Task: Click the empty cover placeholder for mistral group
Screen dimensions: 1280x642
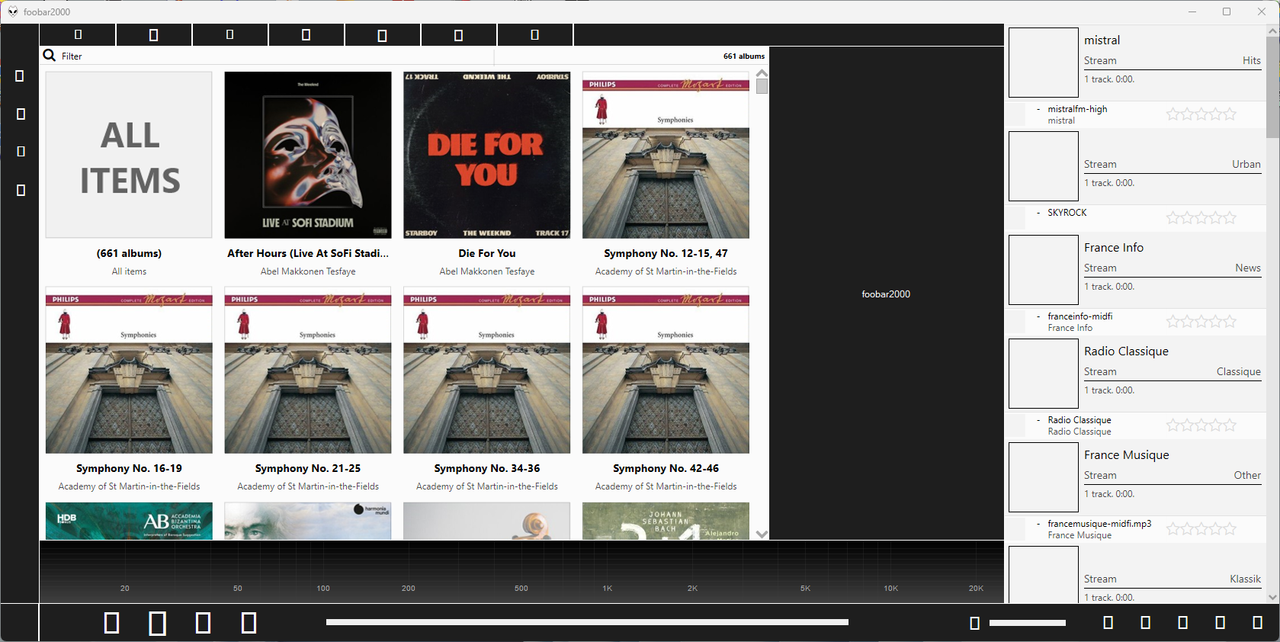Action: pos(1043,62)
